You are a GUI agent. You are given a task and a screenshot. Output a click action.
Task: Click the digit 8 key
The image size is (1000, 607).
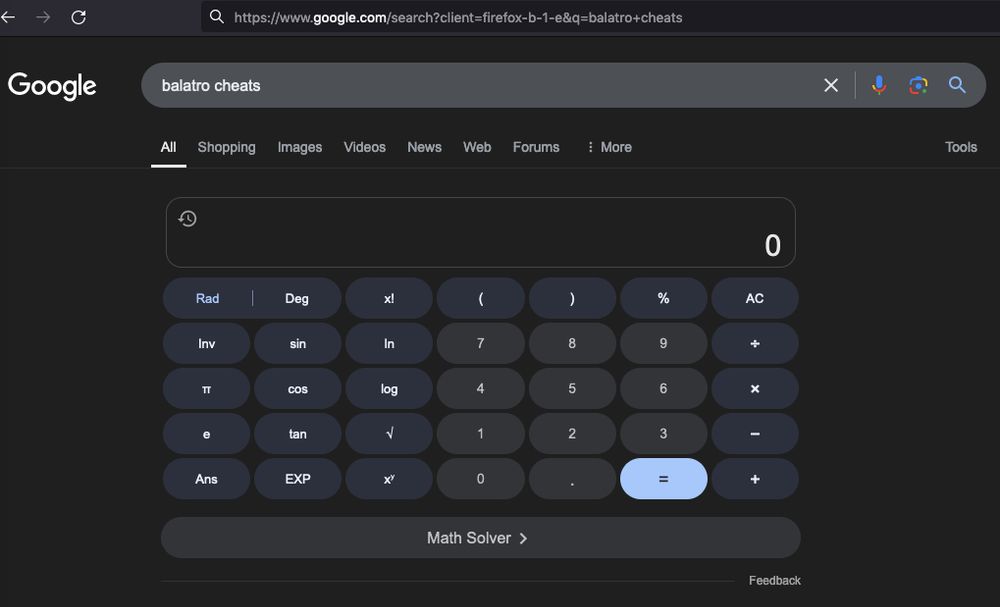[x=572, y=344]
